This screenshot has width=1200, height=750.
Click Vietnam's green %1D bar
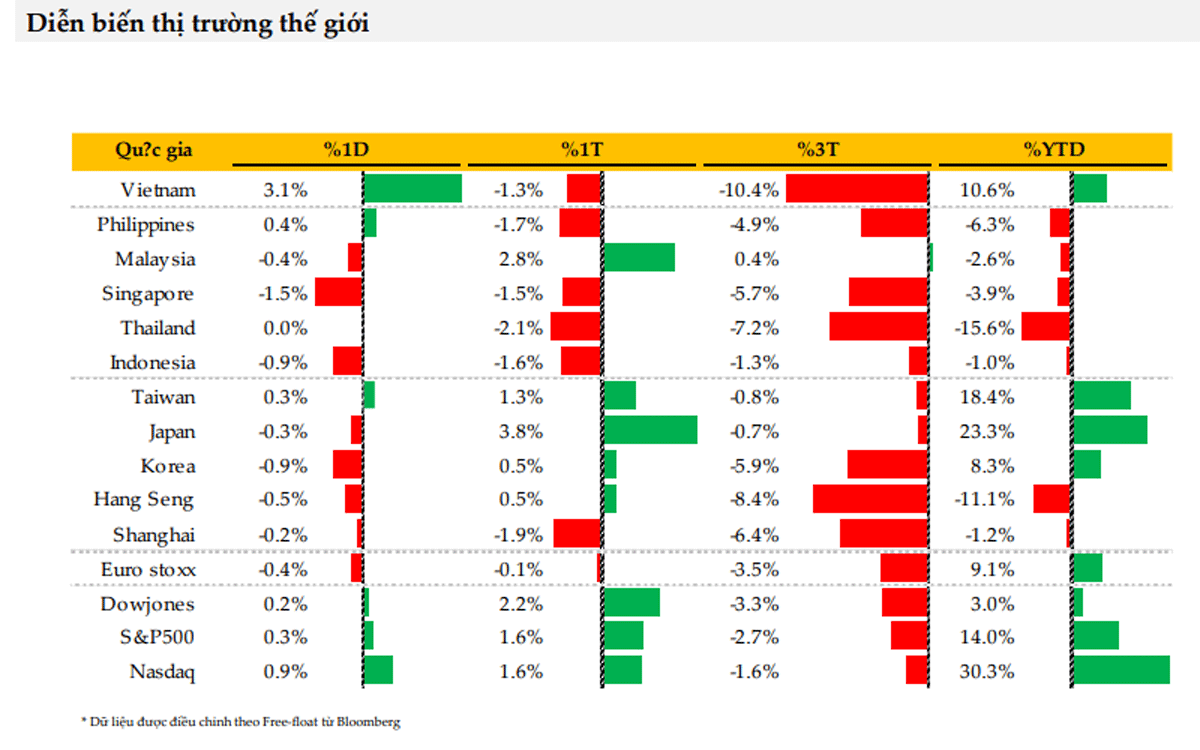coord(413,189)
